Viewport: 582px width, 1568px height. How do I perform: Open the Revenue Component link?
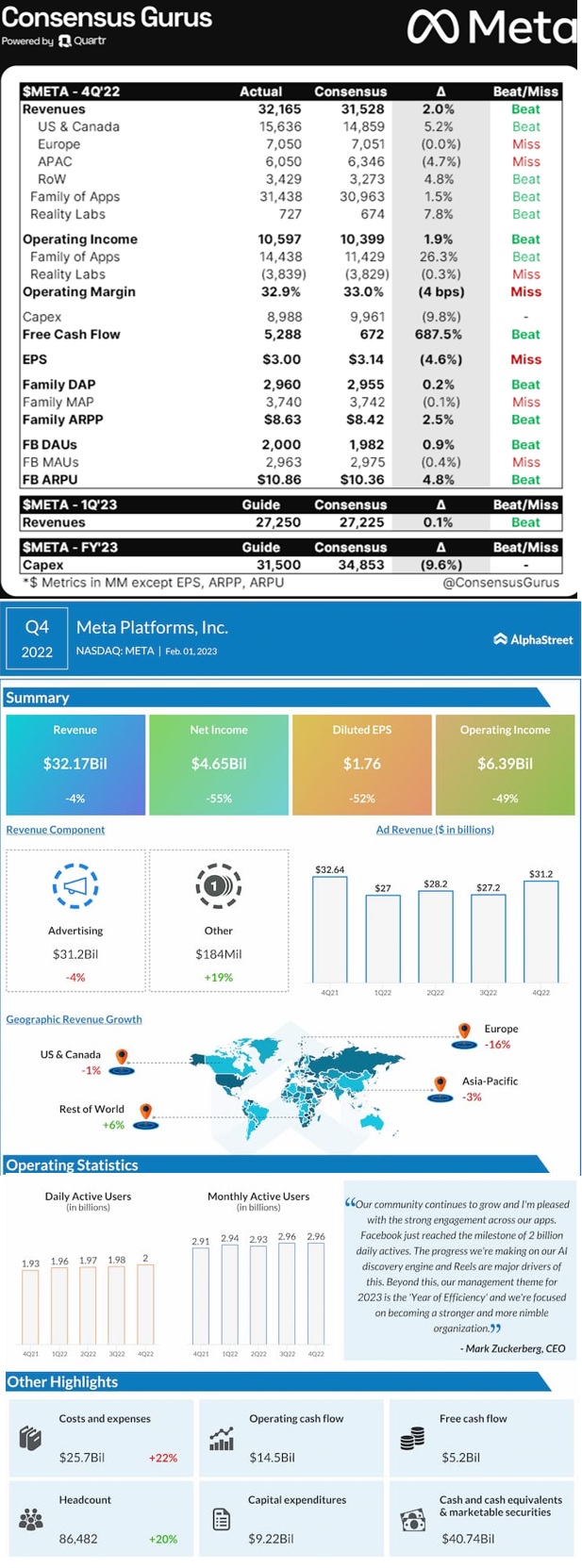point(56,830)
